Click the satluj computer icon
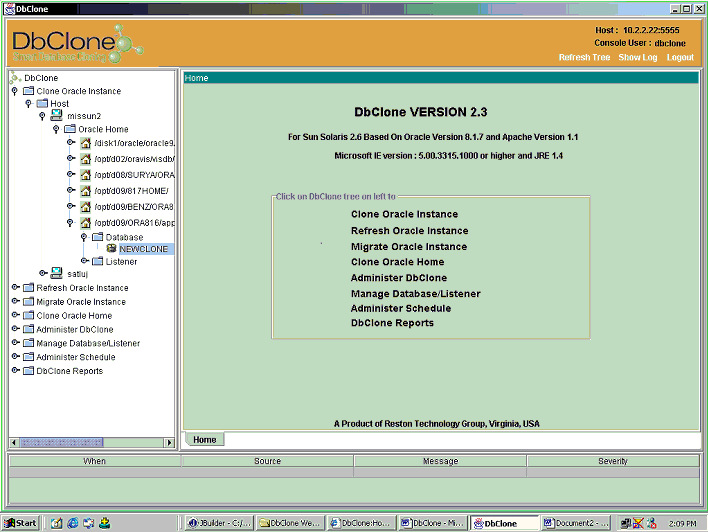 point(56,273)
